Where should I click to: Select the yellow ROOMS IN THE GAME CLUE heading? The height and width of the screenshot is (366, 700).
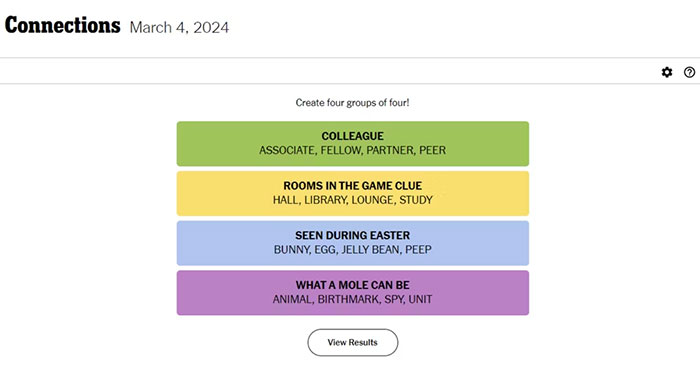pos(353,186)
